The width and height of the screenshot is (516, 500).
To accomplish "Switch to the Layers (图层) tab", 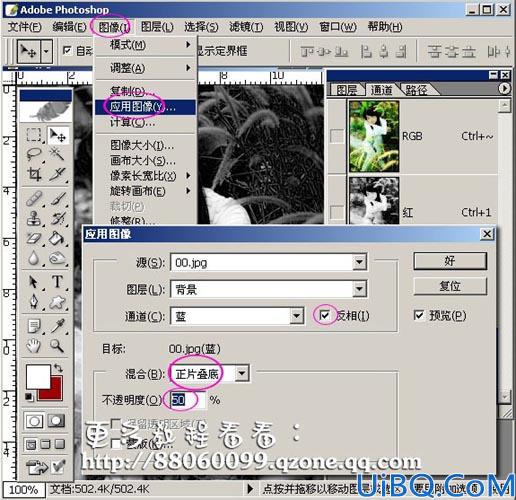I will click(347, 89).
